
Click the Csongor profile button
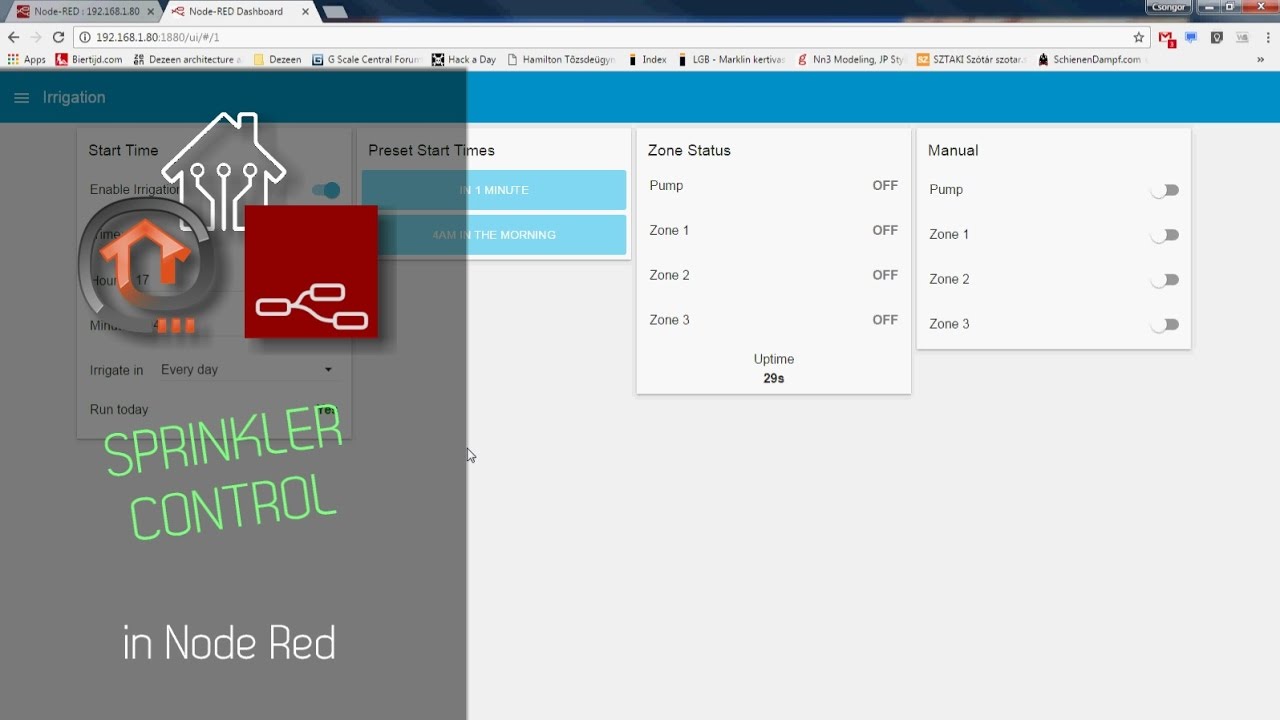point(1168,7)
